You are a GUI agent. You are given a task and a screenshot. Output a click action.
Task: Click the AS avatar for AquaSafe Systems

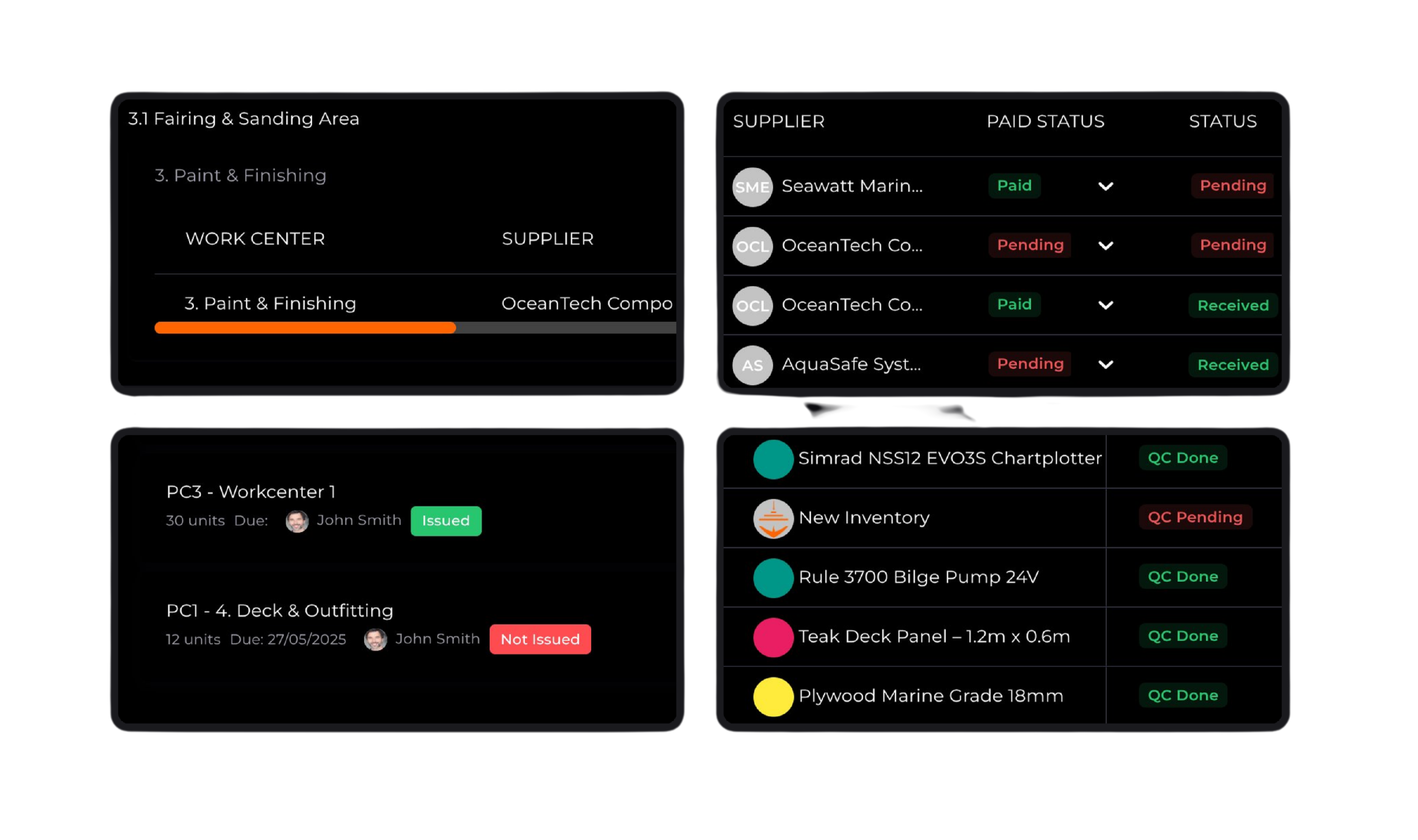[752, 365]
